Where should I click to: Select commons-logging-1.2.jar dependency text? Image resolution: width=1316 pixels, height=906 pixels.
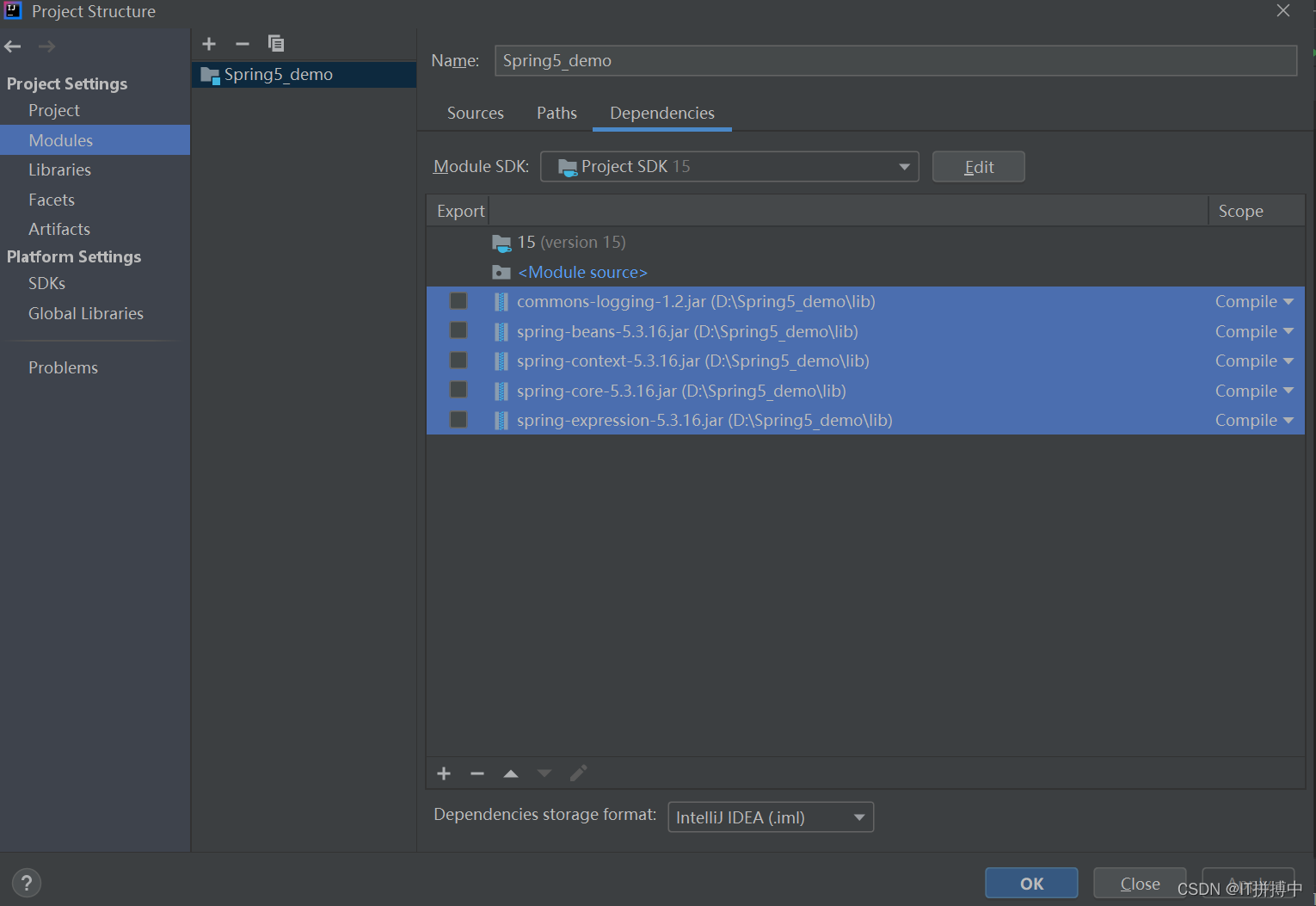point(696,302)
